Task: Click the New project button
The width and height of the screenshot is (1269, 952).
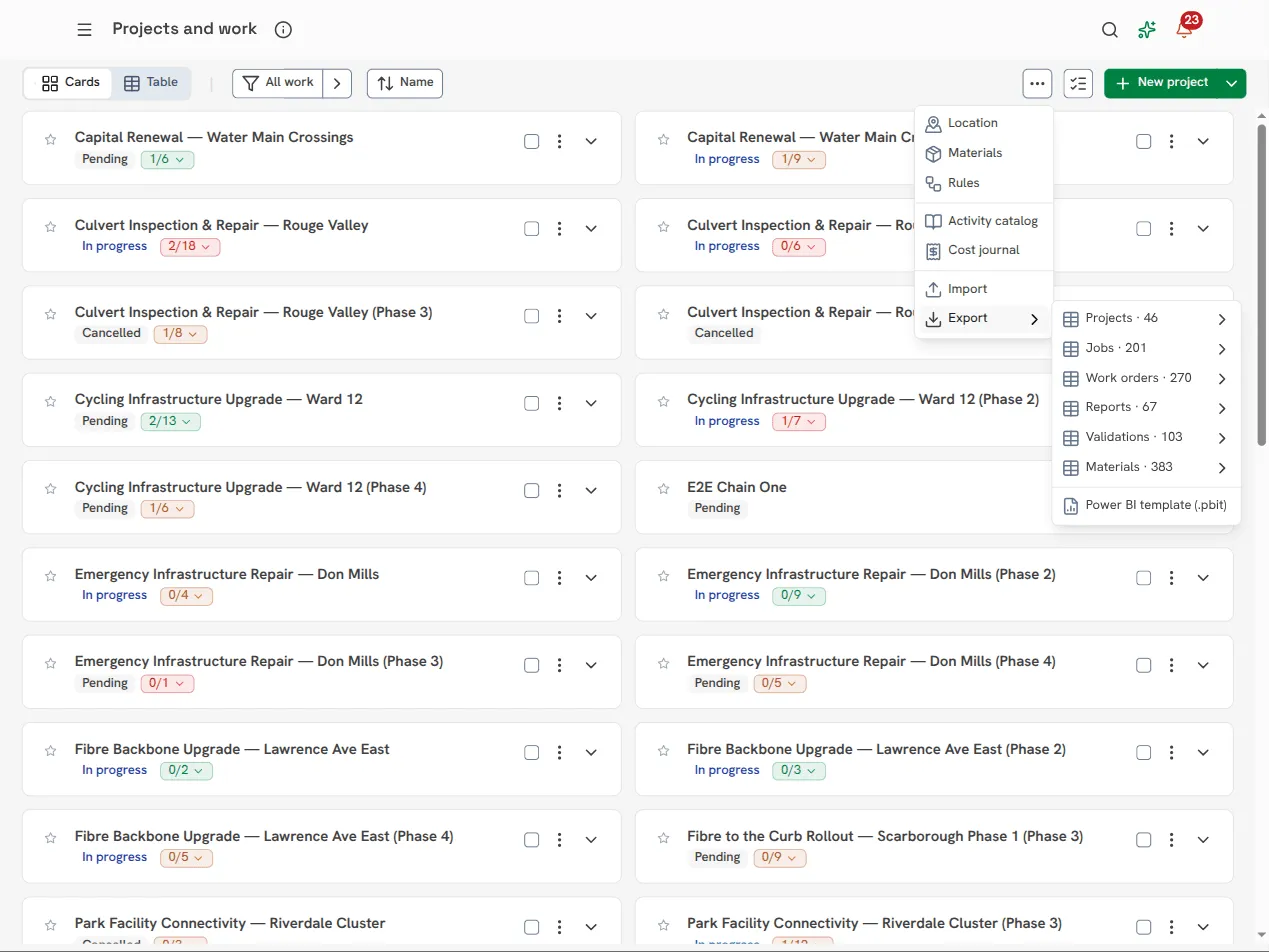Action: coord(1162,84)
